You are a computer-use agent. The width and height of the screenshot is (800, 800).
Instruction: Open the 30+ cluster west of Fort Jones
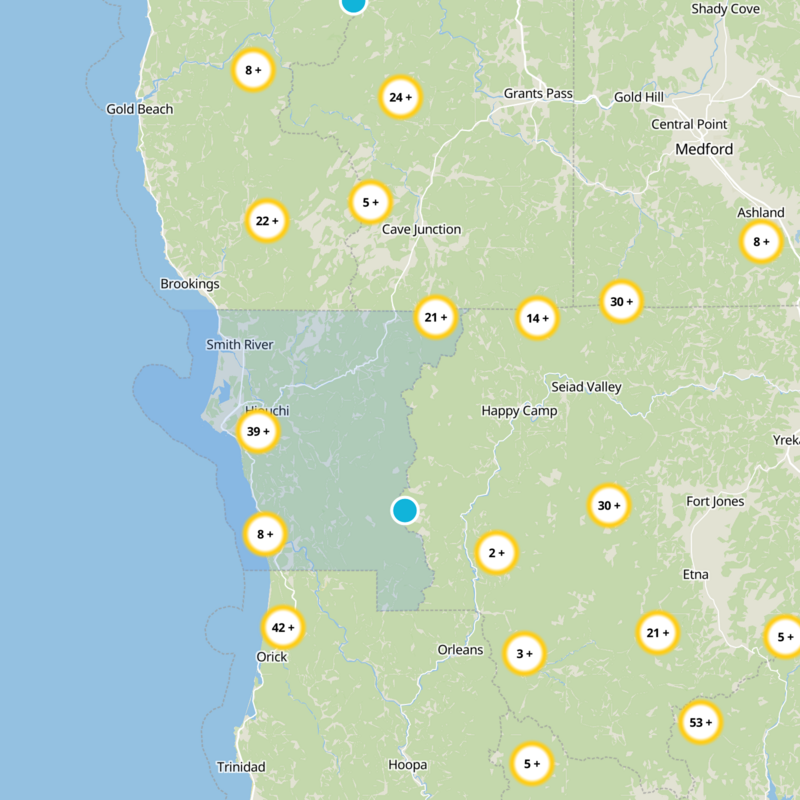(x=609, y=505)
